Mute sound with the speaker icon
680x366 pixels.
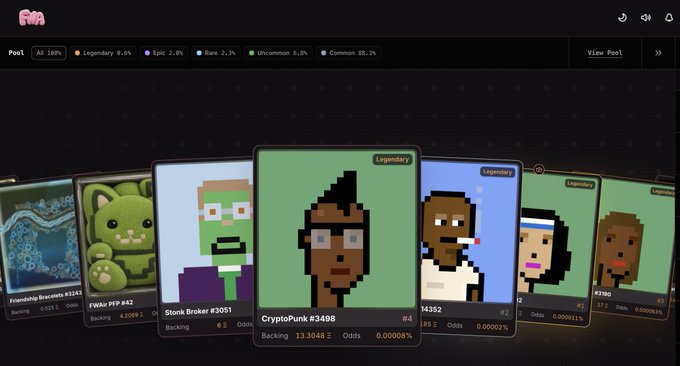coord(646,18)
